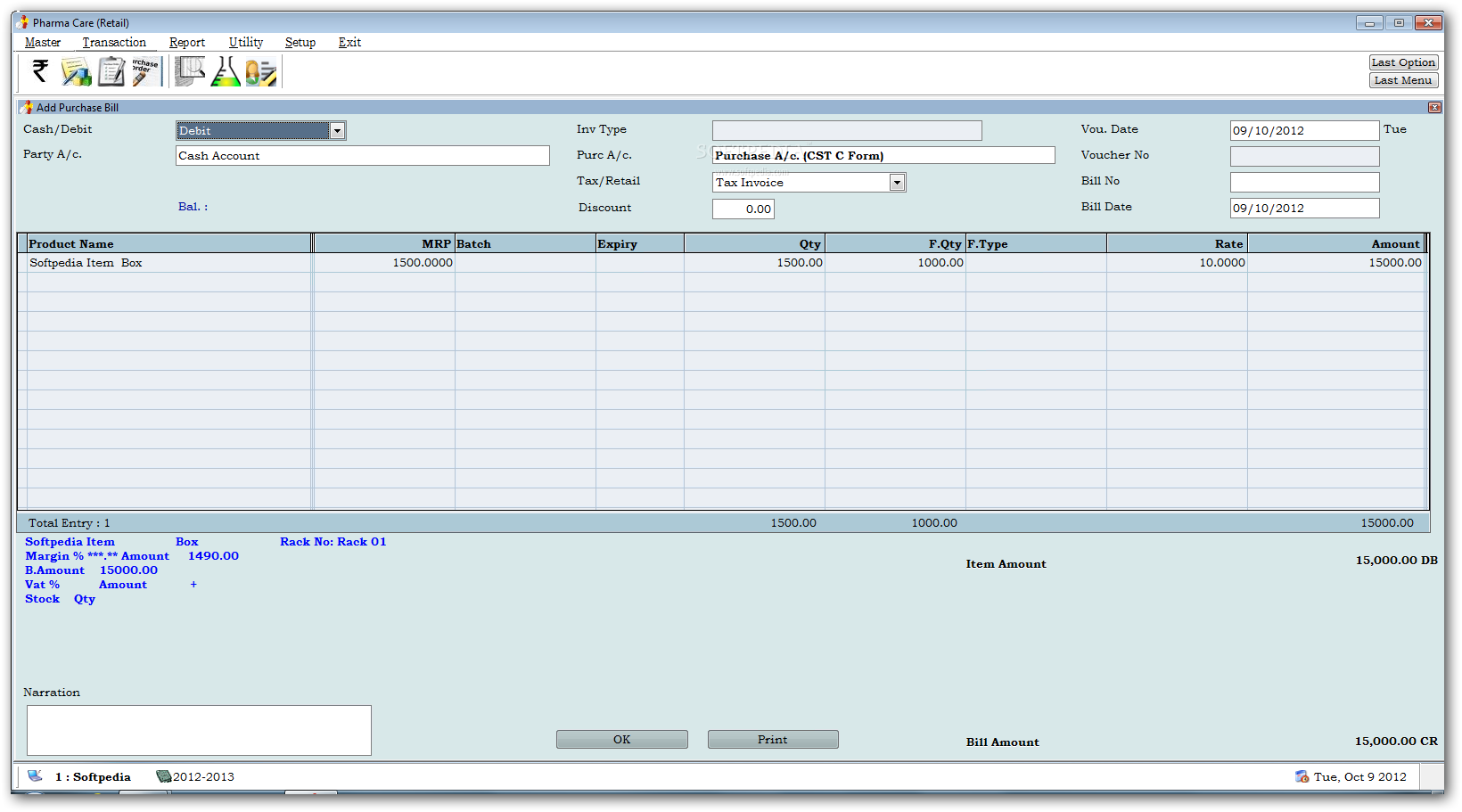Screen dimensions: 1462x812
Task: Click the Qty cell '1500.00' in the item row
Action: pyautogui.click(x=754, y=263)
